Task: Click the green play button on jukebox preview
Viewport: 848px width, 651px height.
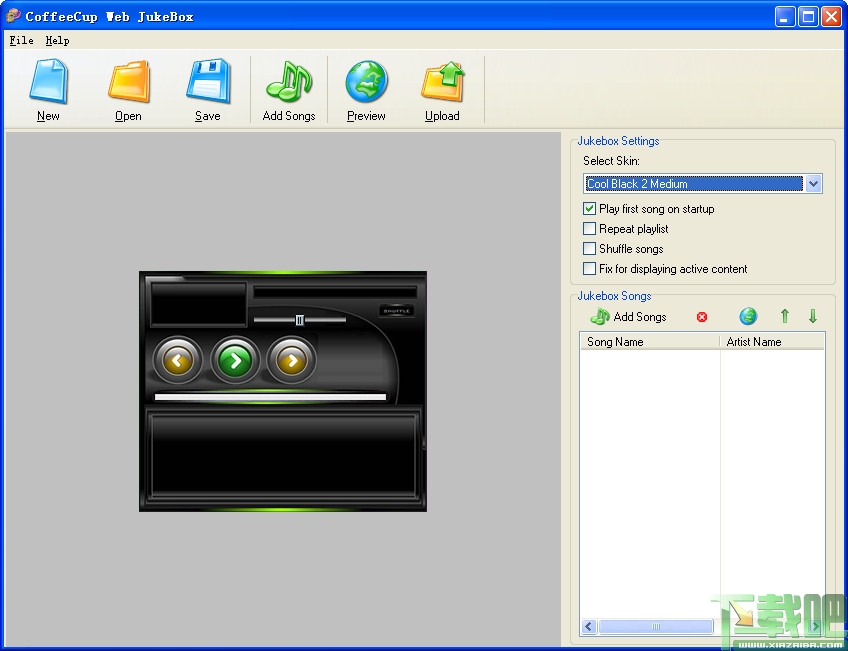Action: (x=235, y=360)
